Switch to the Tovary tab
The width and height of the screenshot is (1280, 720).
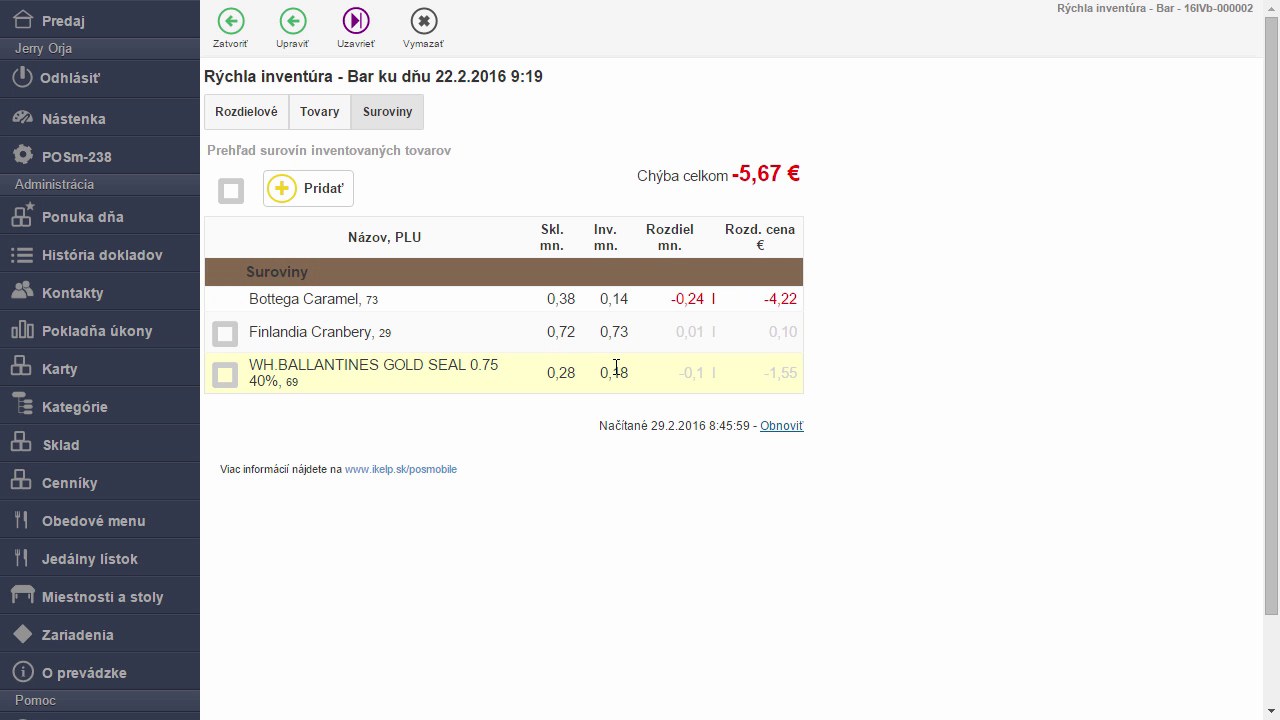click(320, 112)
